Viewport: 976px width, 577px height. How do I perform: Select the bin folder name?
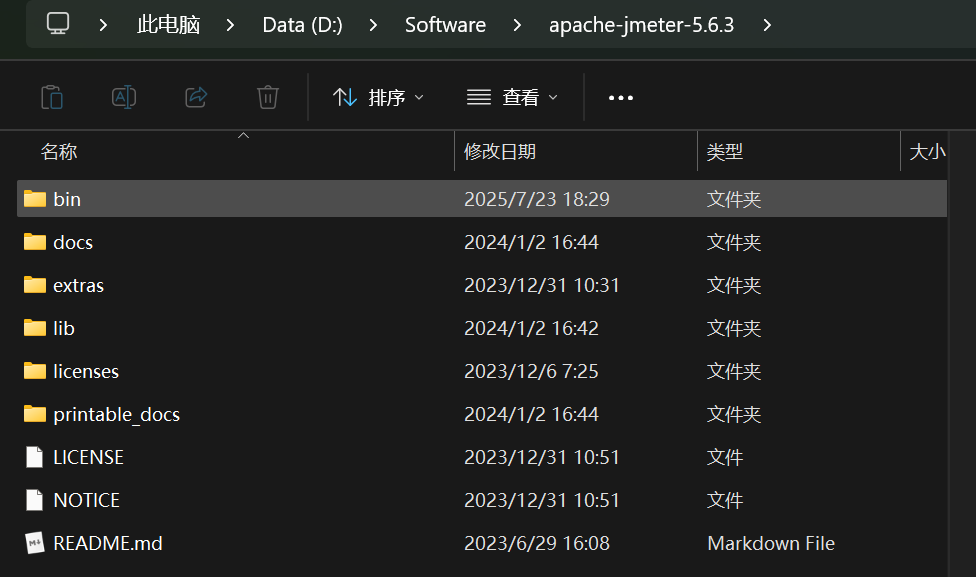coord(67,199)
